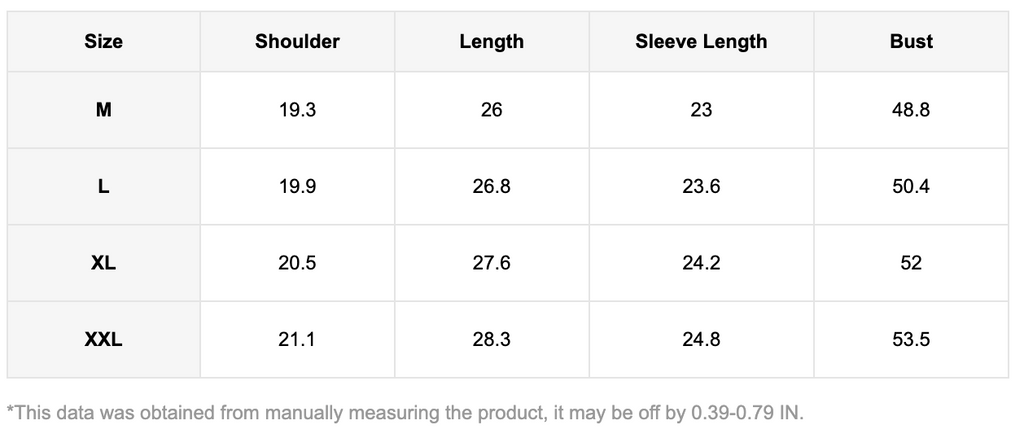Screen dimensions: 1024x438
Task: Select the Length column header
Action: (491, 42)
